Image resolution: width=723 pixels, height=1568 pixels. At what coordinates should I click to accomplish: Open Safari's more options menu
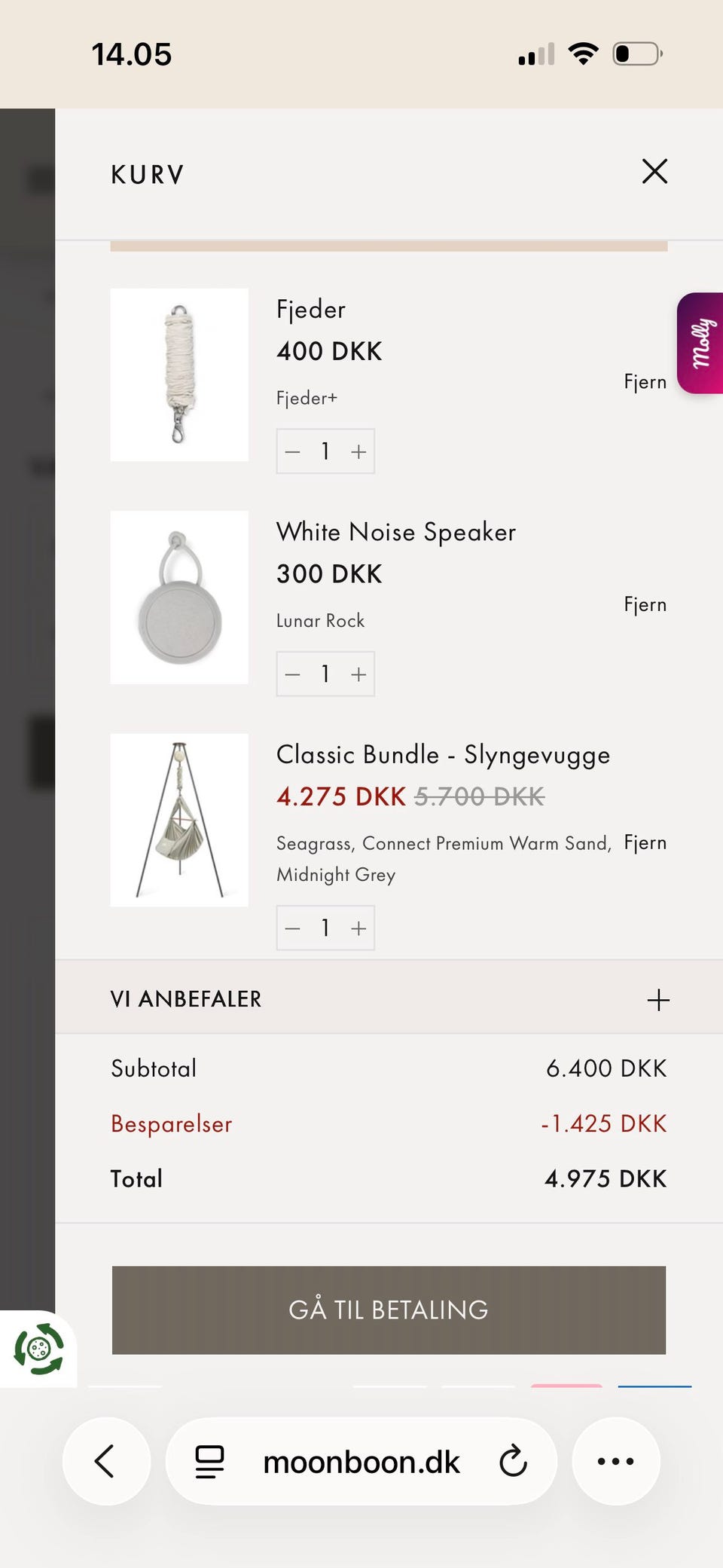pyautogui.click(x=615, y=1460)
